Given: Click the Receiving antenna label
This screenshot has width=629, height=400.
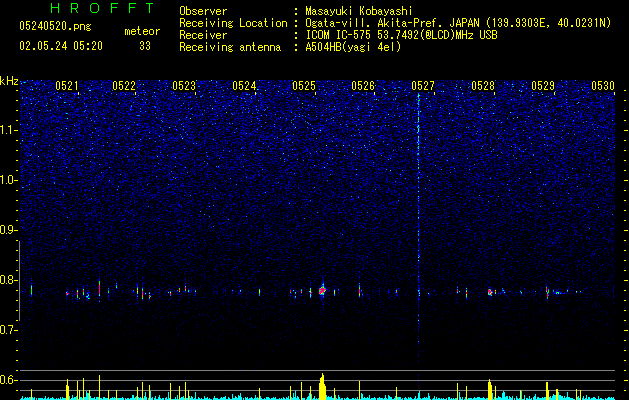Looking at the screenshot, I should click(x=230, y=47).
